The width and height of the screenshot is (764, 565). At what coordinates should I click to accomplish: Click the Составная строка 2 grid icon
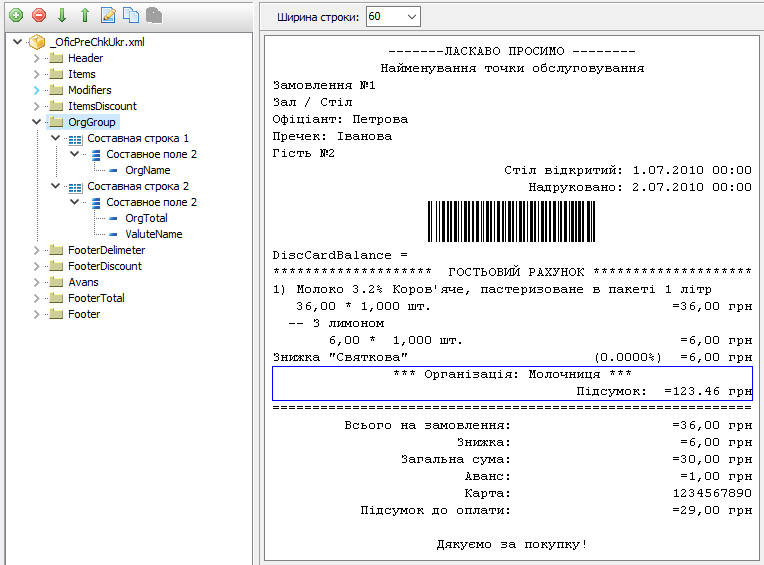(76, 187)
